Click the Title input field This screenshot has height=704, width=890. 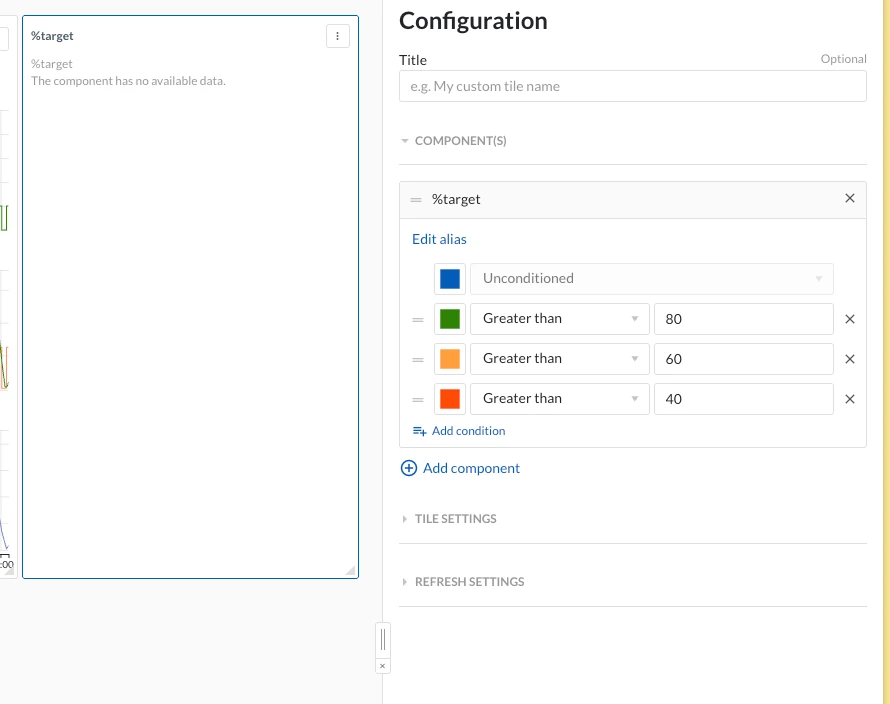(632, 86)
